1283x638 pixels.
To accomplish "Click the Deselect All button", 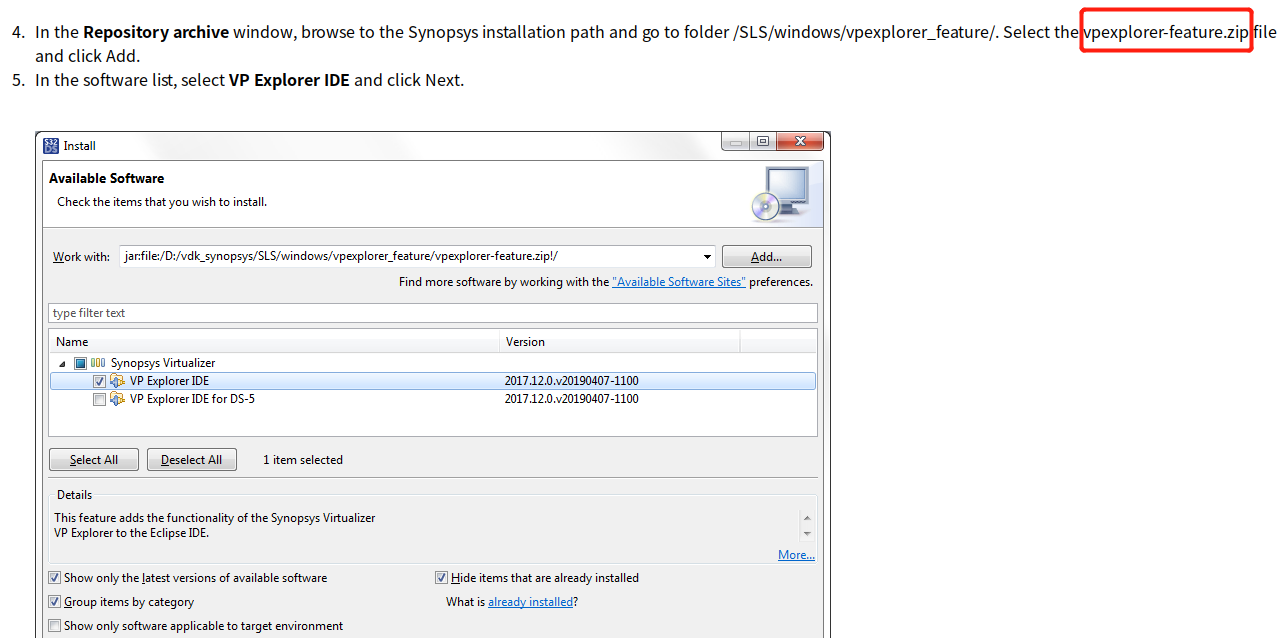I will click(x=191, y=459).
